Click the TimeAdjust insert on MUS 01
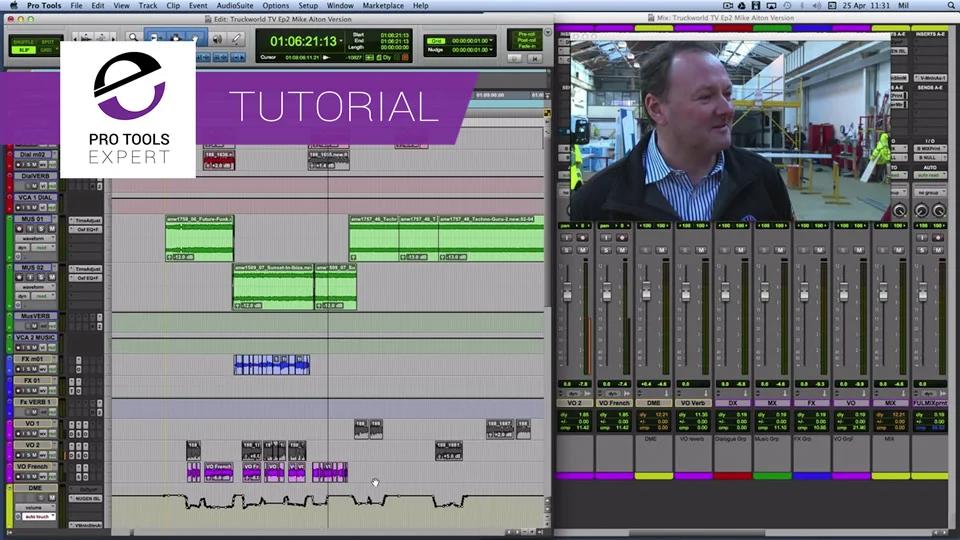 tap(86, 220)
